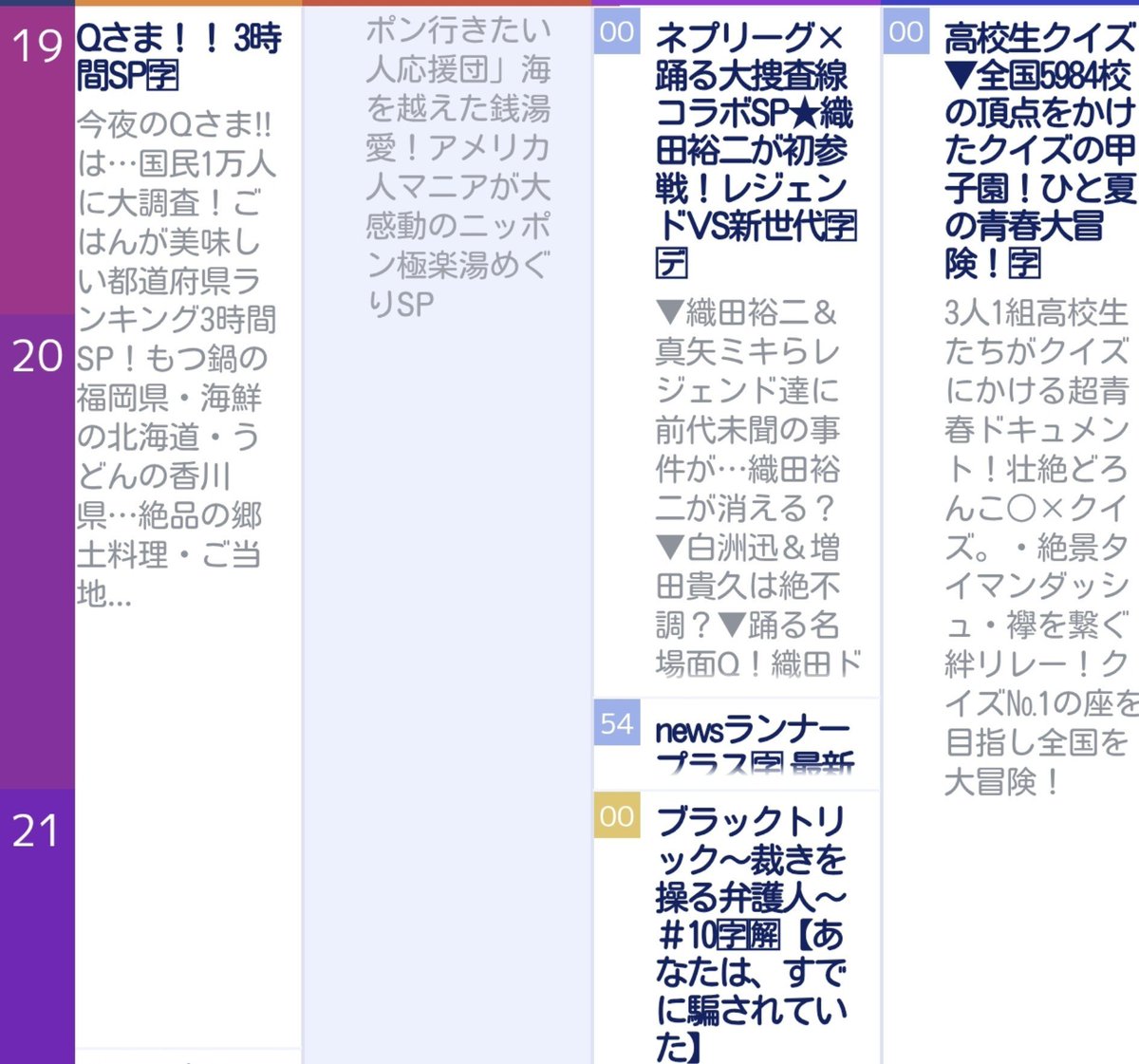Open the 高校生クイズ program title
This screenshot has height=1064, width=1139.
pos(1040,149)
